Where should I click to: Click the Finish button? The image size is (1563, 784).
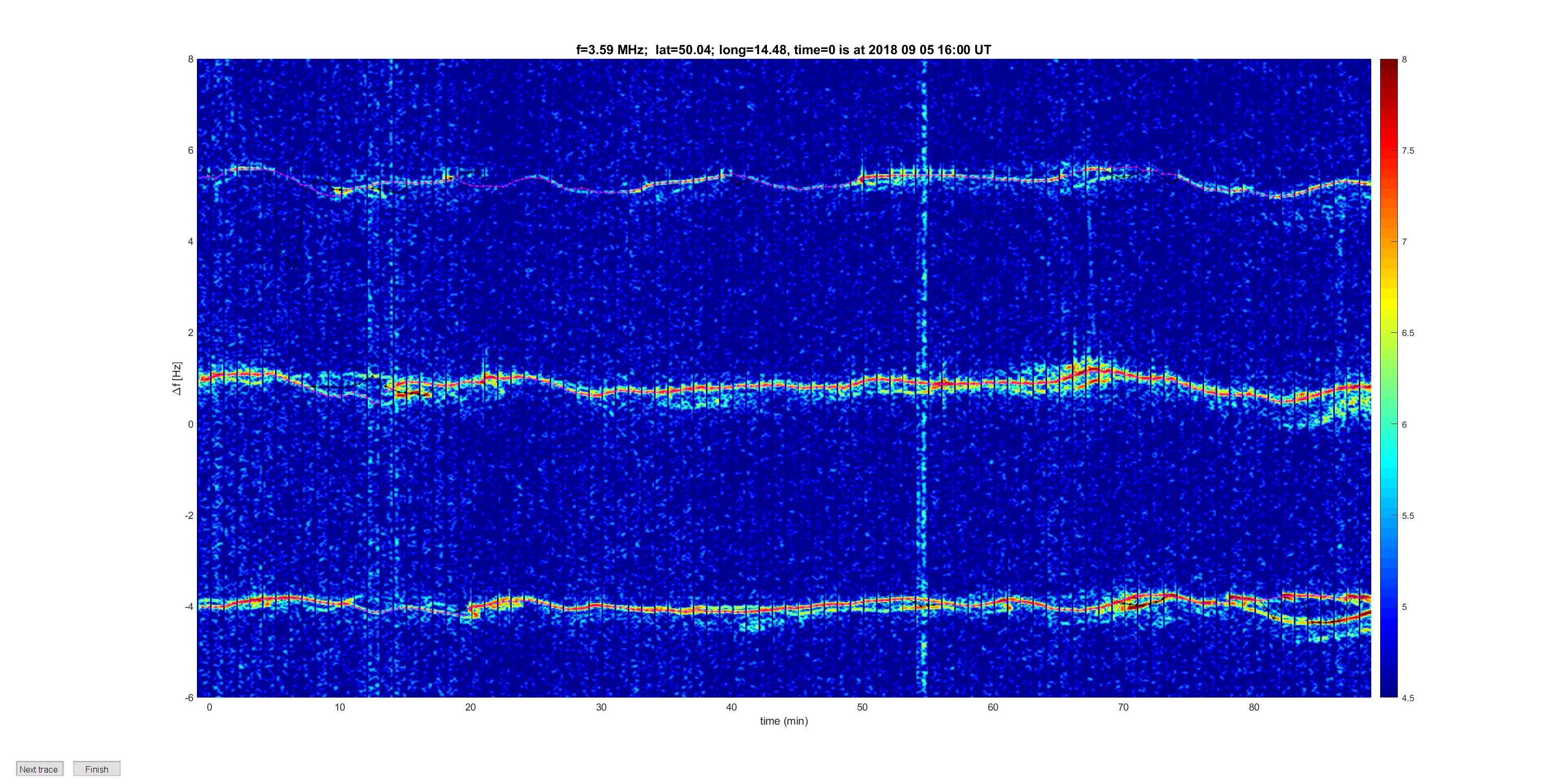[96, 769]
